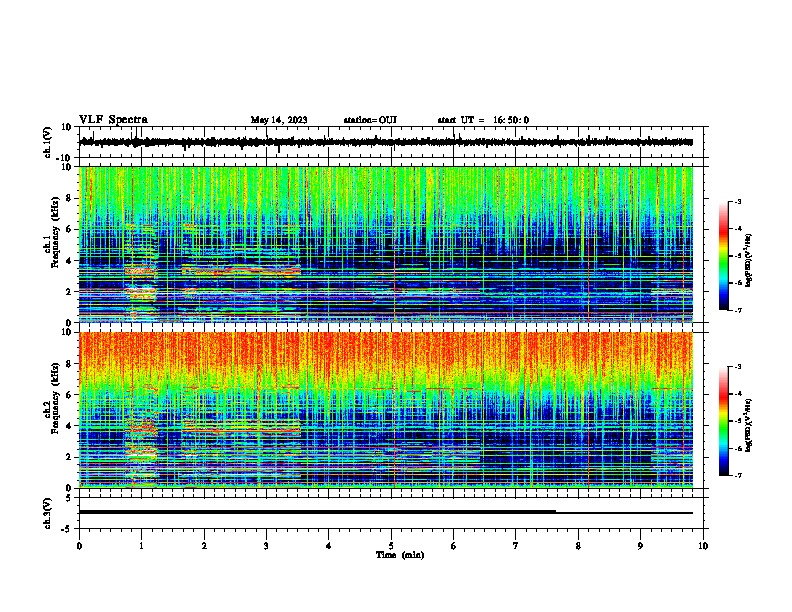Click inside the ch.1 spectrogram plot
This screenshot has height=612, width=792.
[386, 244]
